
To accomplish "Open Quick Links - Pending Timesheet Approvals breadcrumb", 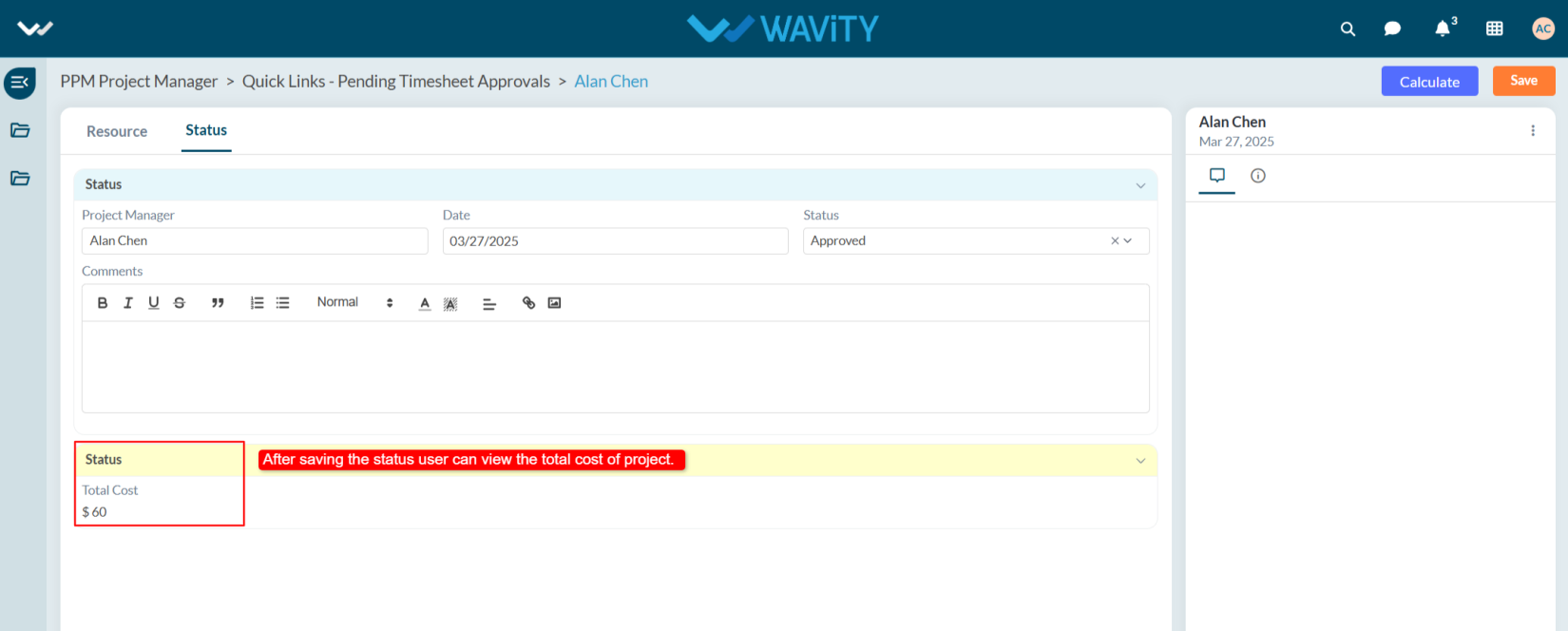I will pos(396,82).
